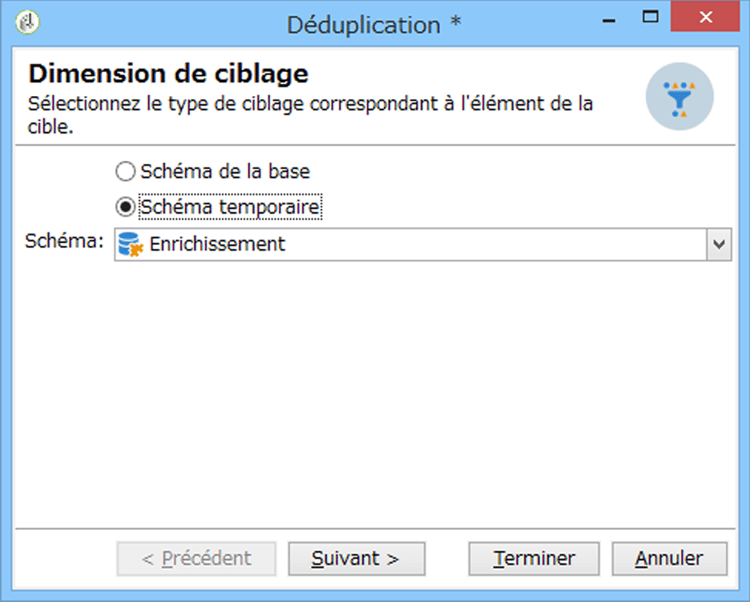This screenshot has height=602, width=750.
Task: Click the Schéma: field label
Action: [x=64, y=241]
